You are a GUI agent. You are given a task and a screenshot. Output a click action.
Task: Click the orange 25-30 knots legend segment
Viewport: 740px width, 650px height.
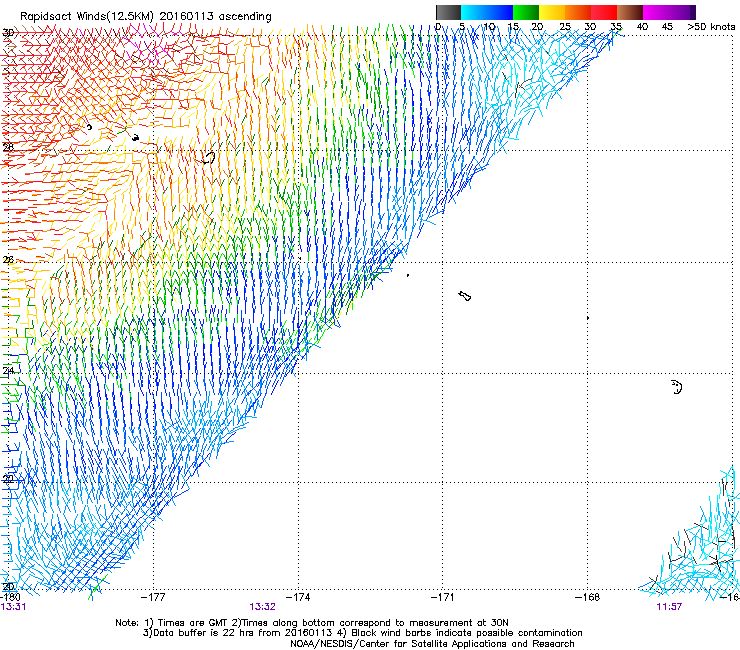coord(578,12)
